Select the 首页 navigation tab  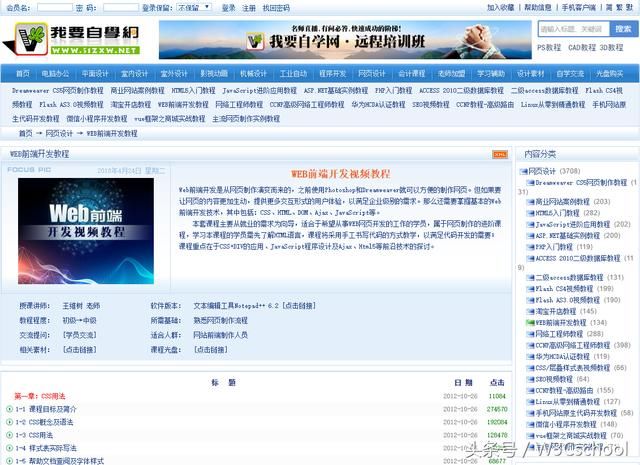22,73
